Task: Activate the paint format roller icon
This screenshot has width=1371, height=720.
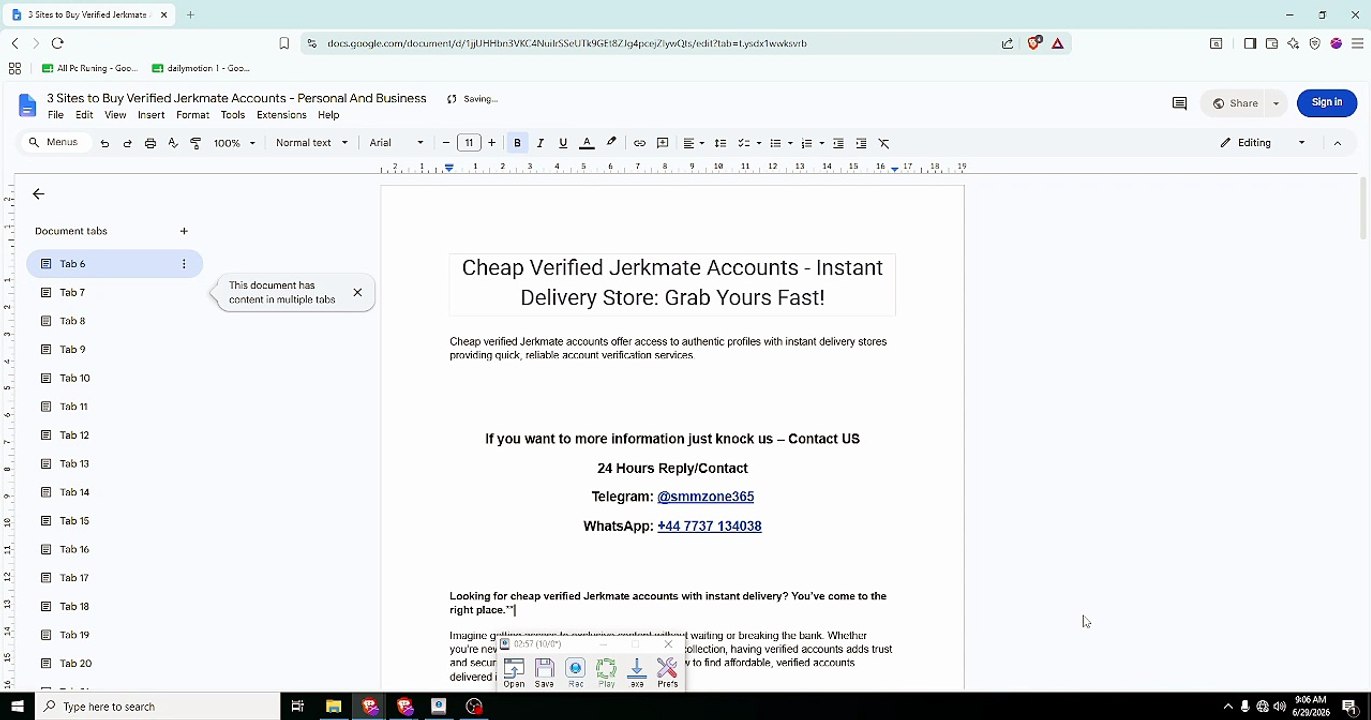Action: [196, 143]
